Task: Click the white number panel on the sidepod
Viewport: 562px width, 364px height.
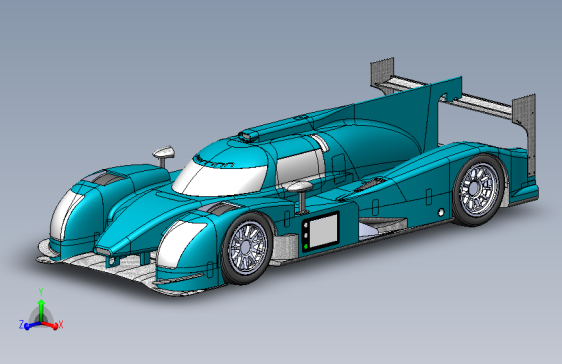Action: (x=323, y=231)
